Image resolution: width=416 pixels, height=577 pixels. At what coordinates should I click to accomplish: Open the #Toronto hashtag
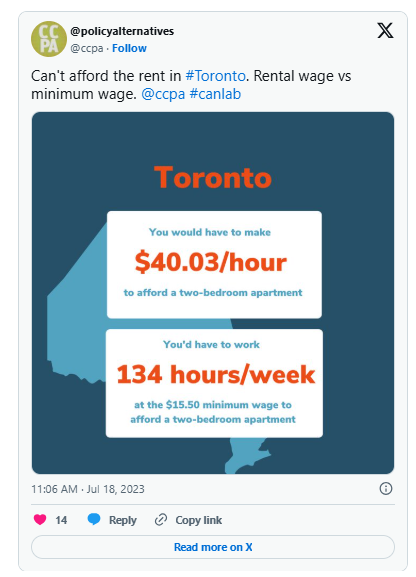pyautogui.click(x=215, y=76)
